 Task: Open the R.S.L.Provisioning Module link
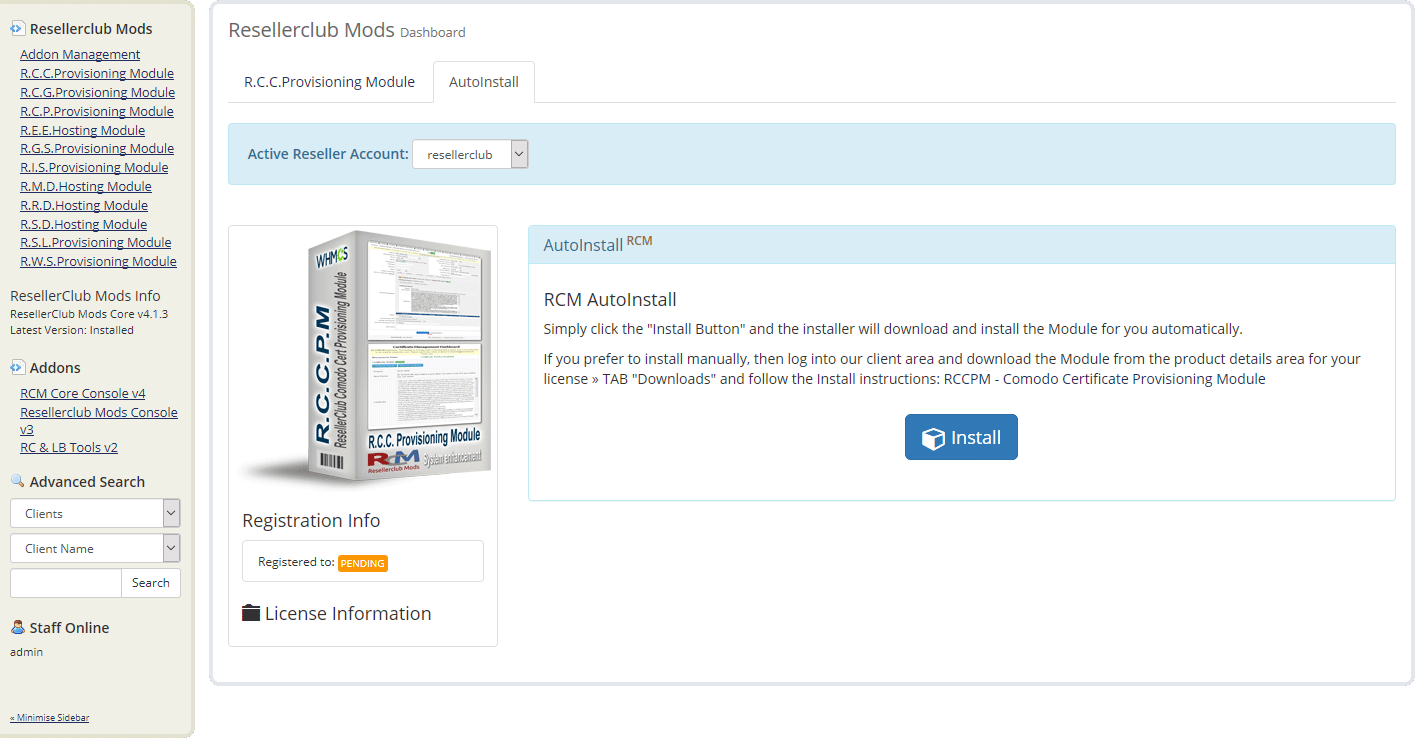coord(95,242)
